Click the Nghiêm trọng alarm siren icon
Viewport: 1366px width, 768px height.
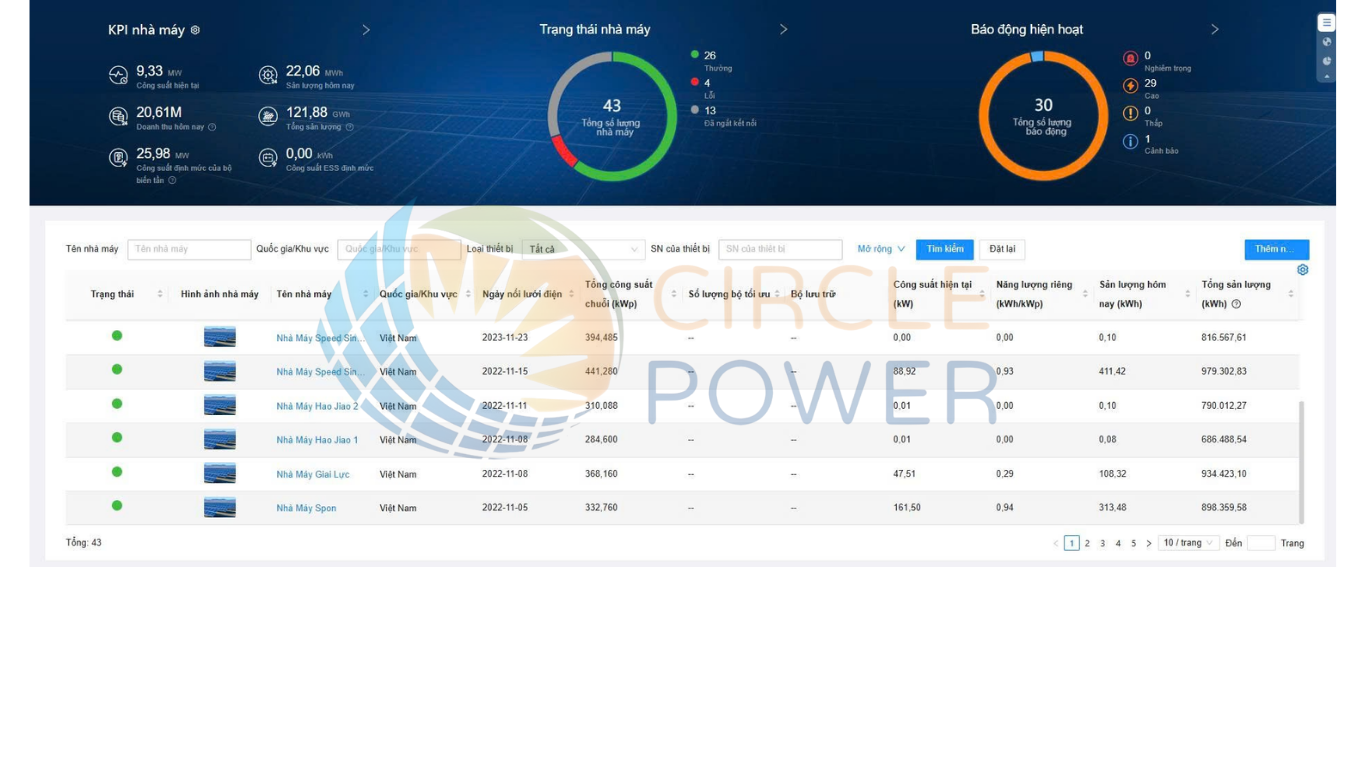1130,59
